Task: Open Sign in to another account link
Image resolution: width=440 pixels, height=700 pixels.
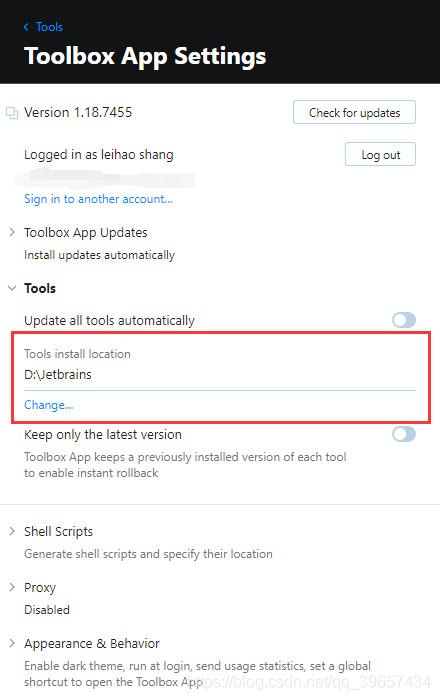Action: pyautogui.click(x=99, y=199)
